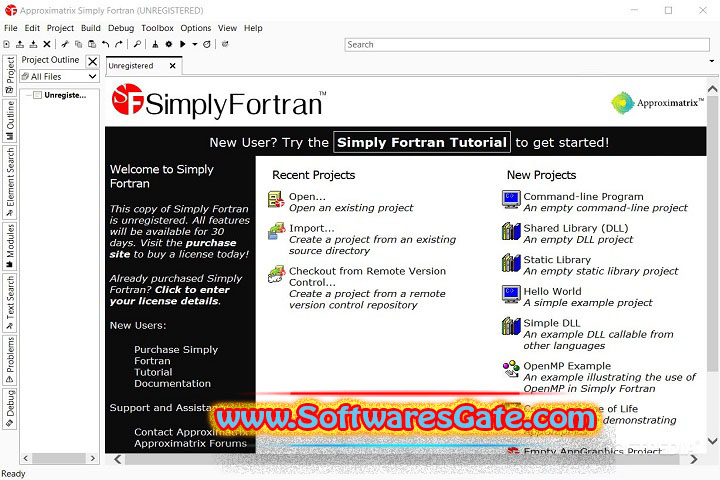Open the Documentation link

[x=173, y=384]
